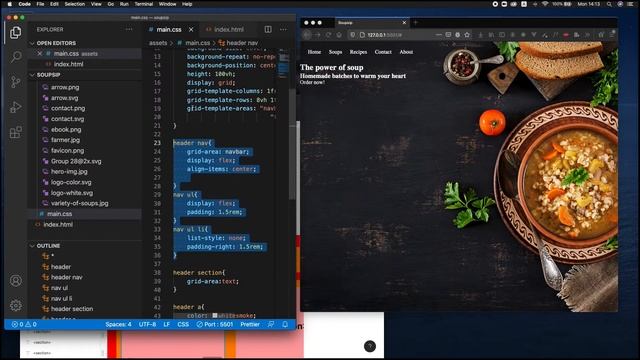Close the main.css editor tab
The image size is (640, 360).
(x=191, y=29)
